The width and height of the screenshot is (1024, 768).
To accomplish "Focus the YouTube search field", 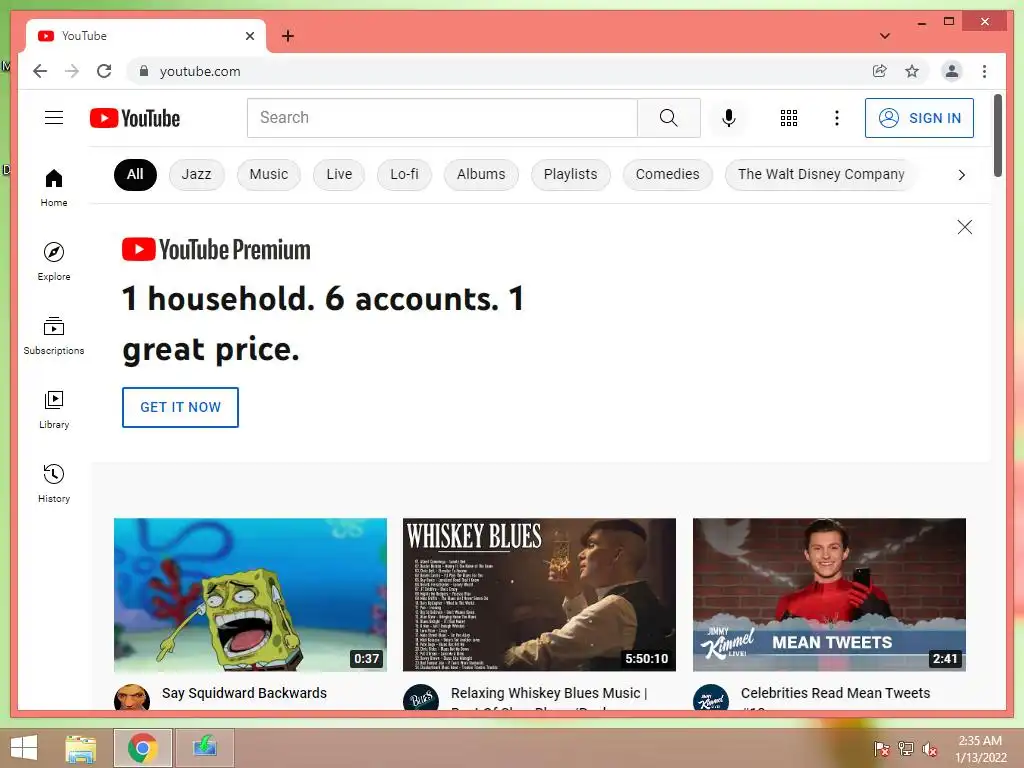I will click(442, 118).
